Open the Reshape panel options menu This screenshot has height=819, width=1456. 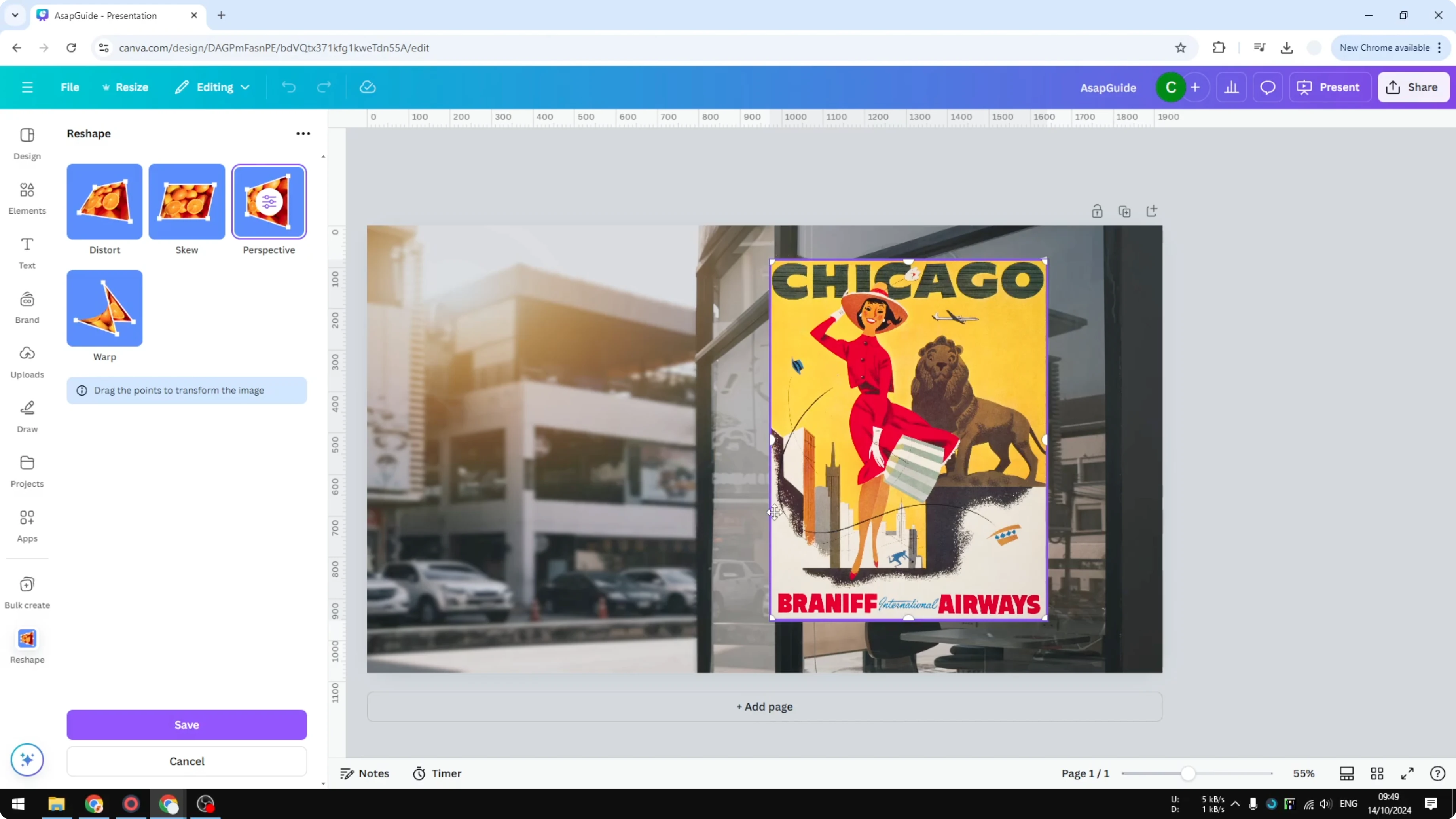click(303, 133)
